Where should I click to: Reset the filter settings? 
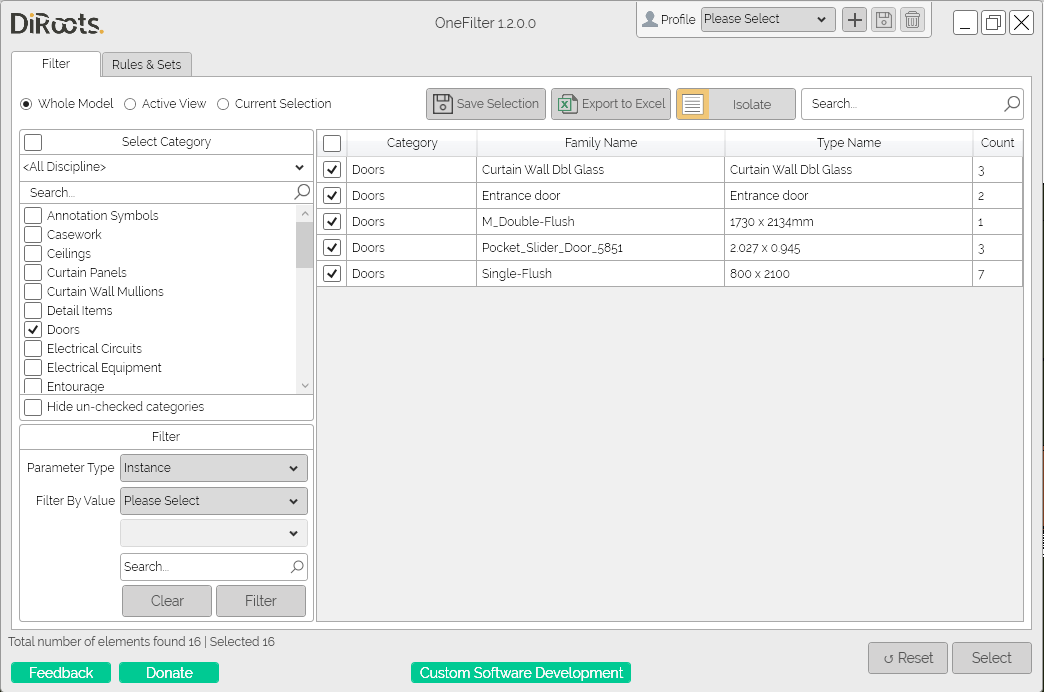(x=908, y=658)
